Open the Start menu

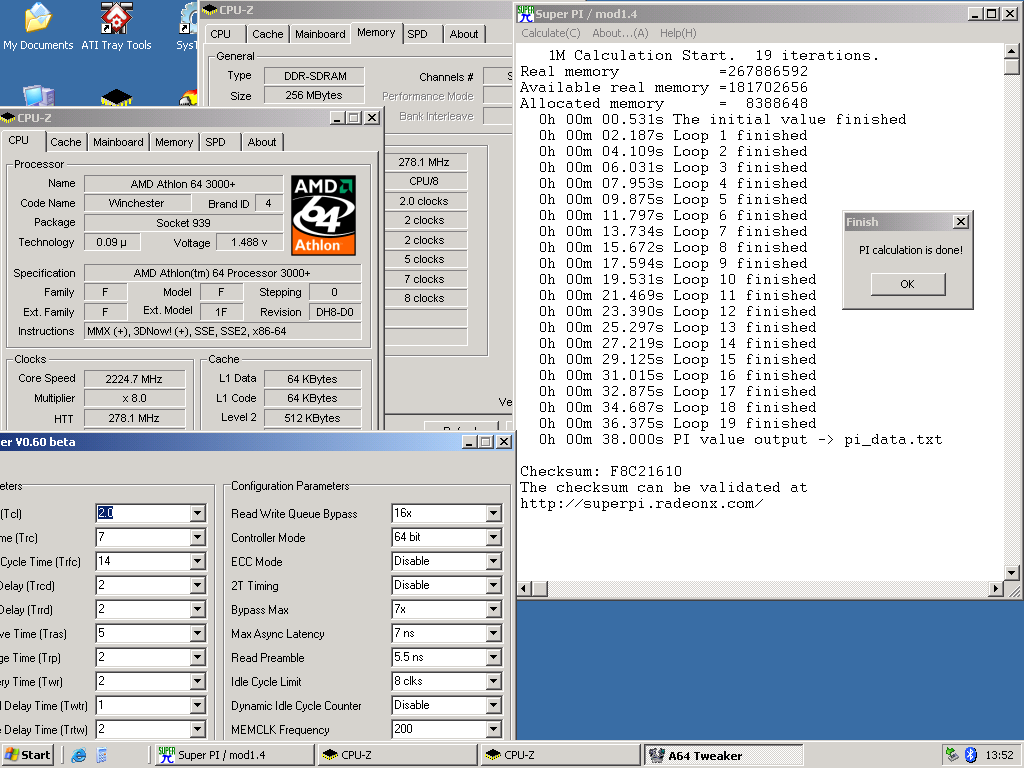[x=27, y=755]
